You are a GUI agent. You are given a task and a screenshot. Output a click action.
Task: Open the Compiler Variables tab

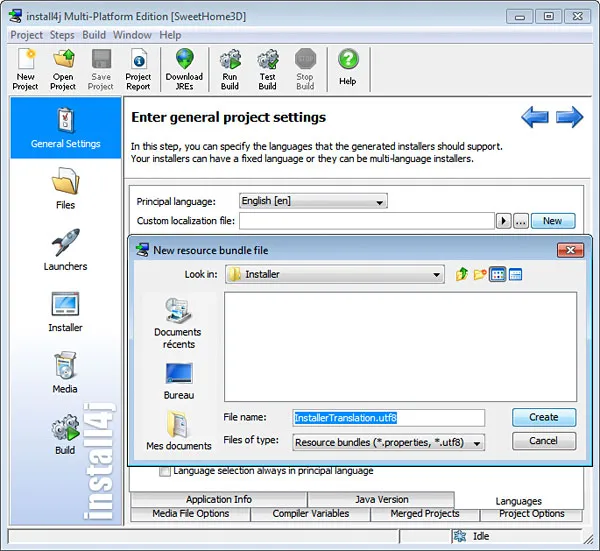[x=311, y=514]
